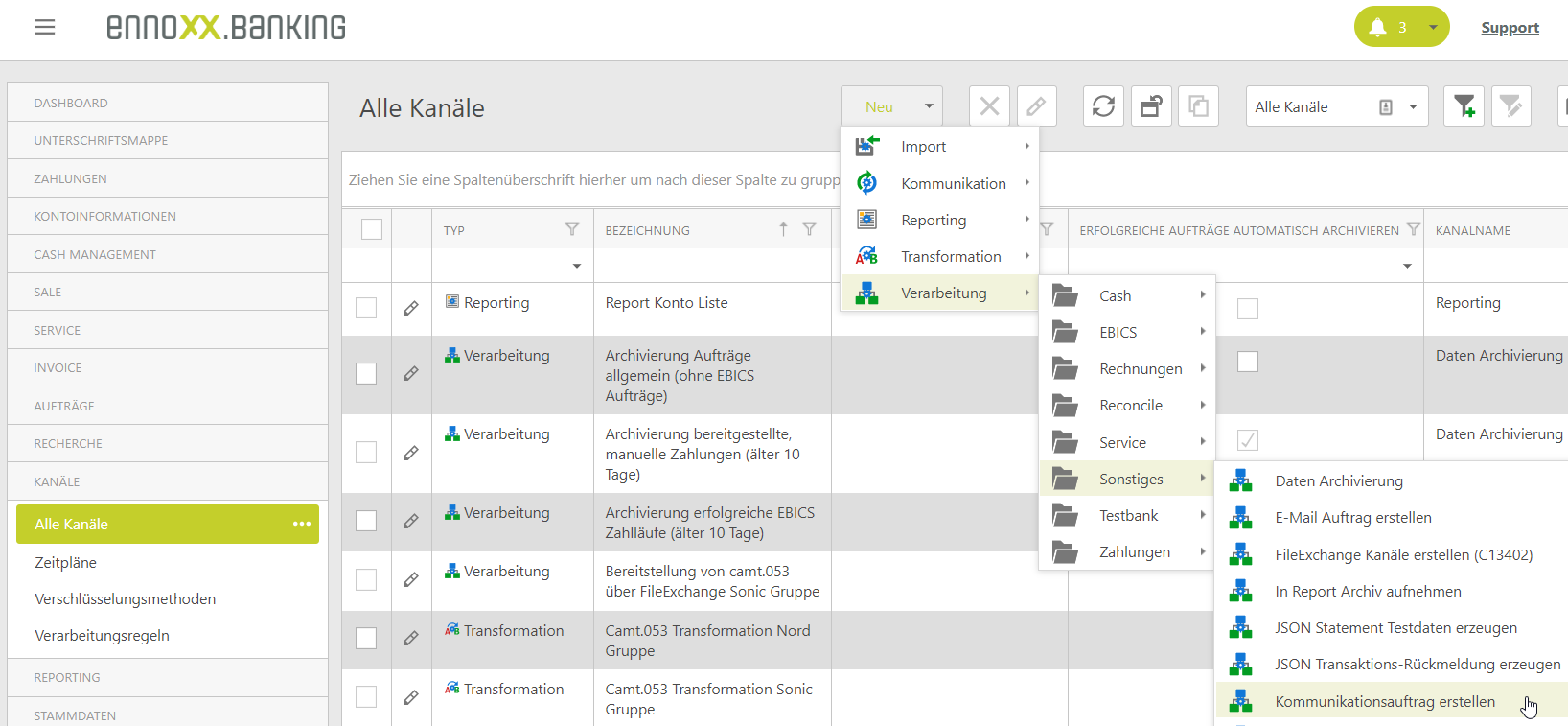Open the hamburger navigation menu
This screenshot has width=1568, height=726.
45,28
